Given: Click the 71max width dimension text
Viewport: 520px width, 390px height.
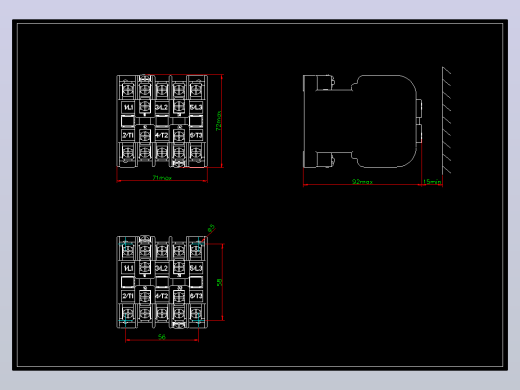Looking at the screenshot, I should click(162, 178).
